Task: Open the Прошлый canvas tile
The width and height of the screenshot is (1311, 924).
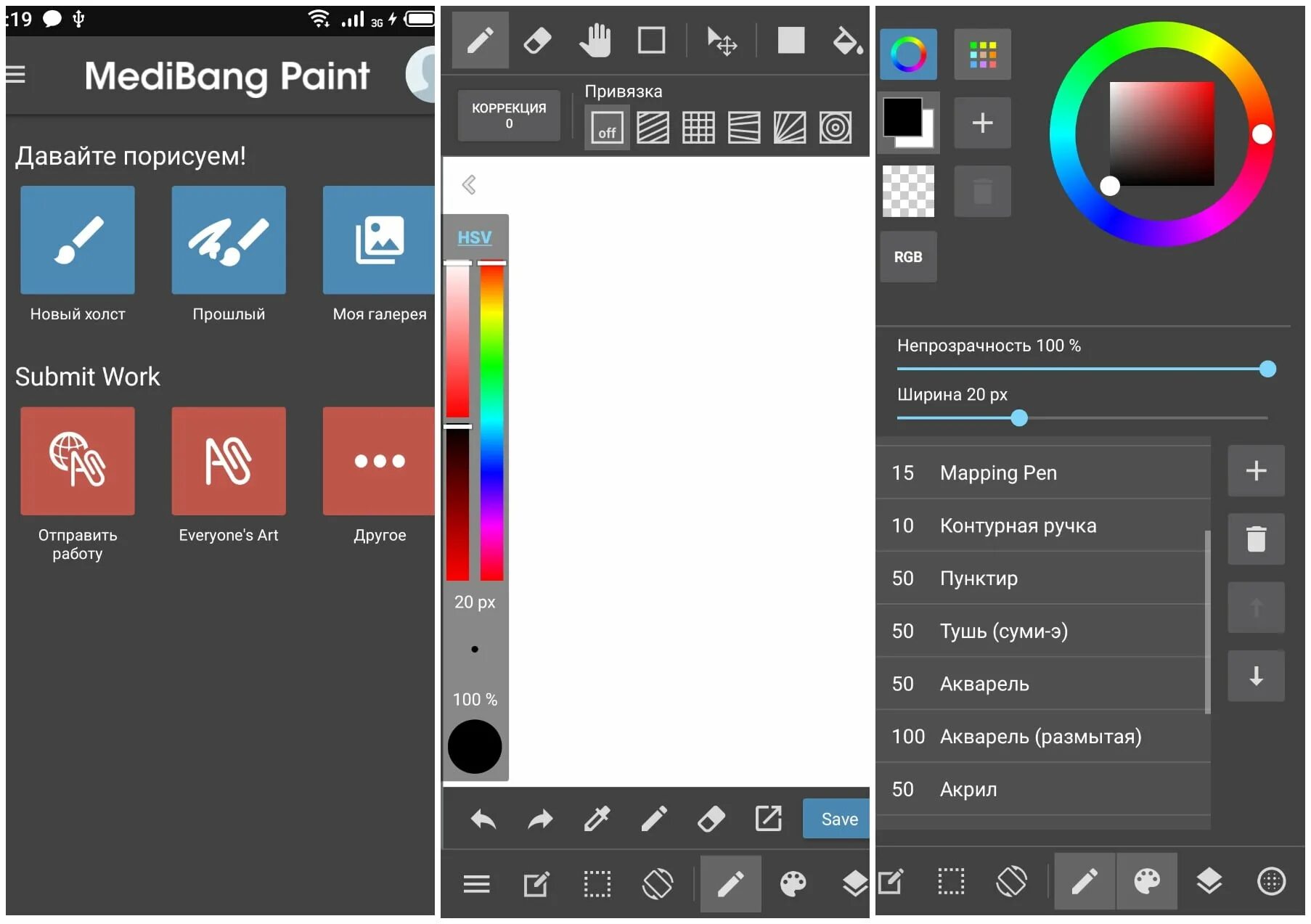Action: pyautogui.click(x=229, y=240)
